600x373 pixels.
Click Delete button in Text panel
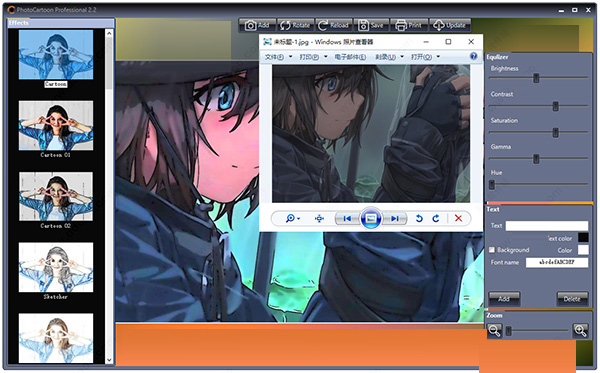572,299
